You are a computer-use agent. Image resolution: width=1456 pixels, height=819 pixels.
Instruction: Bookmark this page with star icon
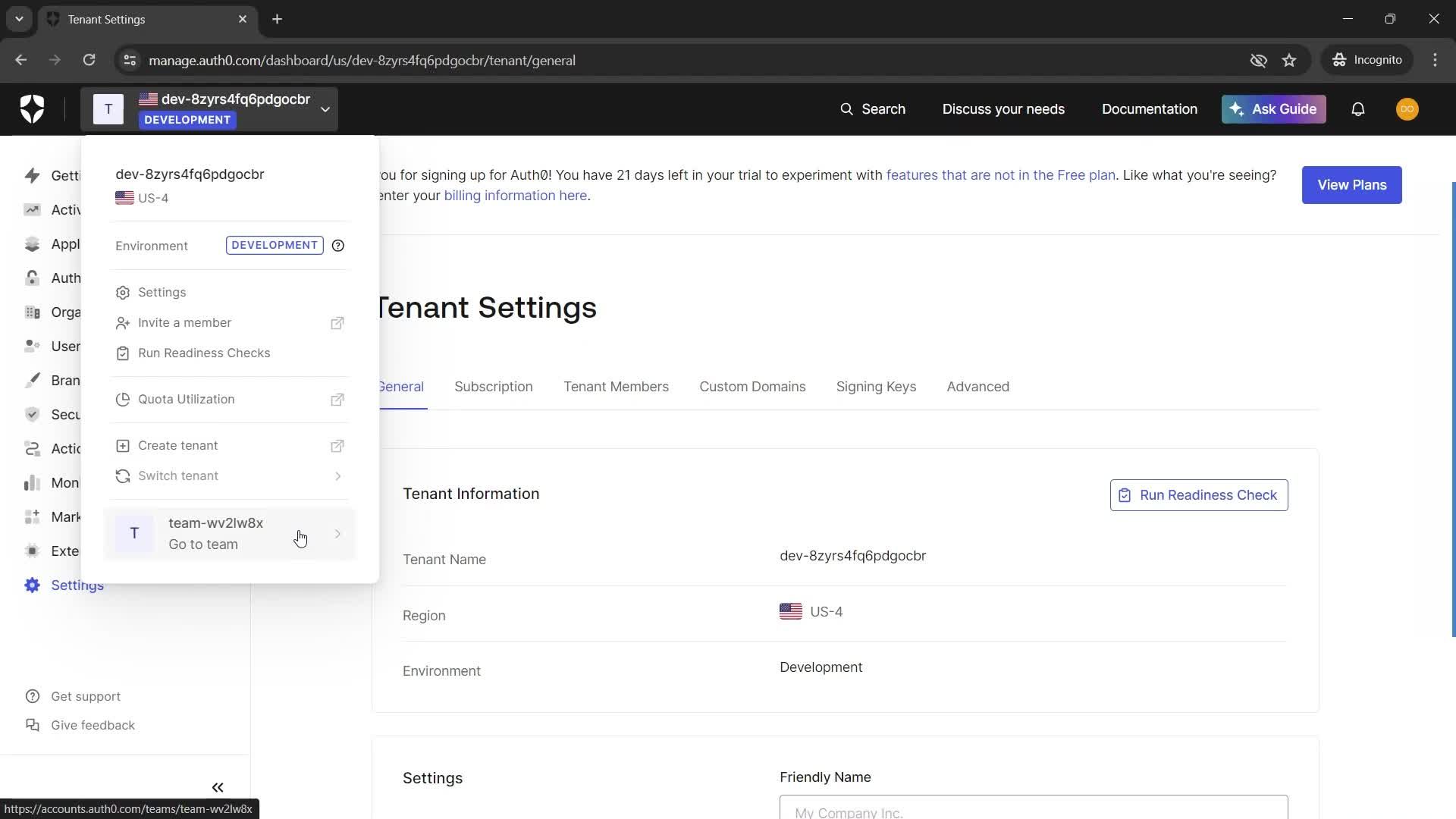(x=1289, y=61)
